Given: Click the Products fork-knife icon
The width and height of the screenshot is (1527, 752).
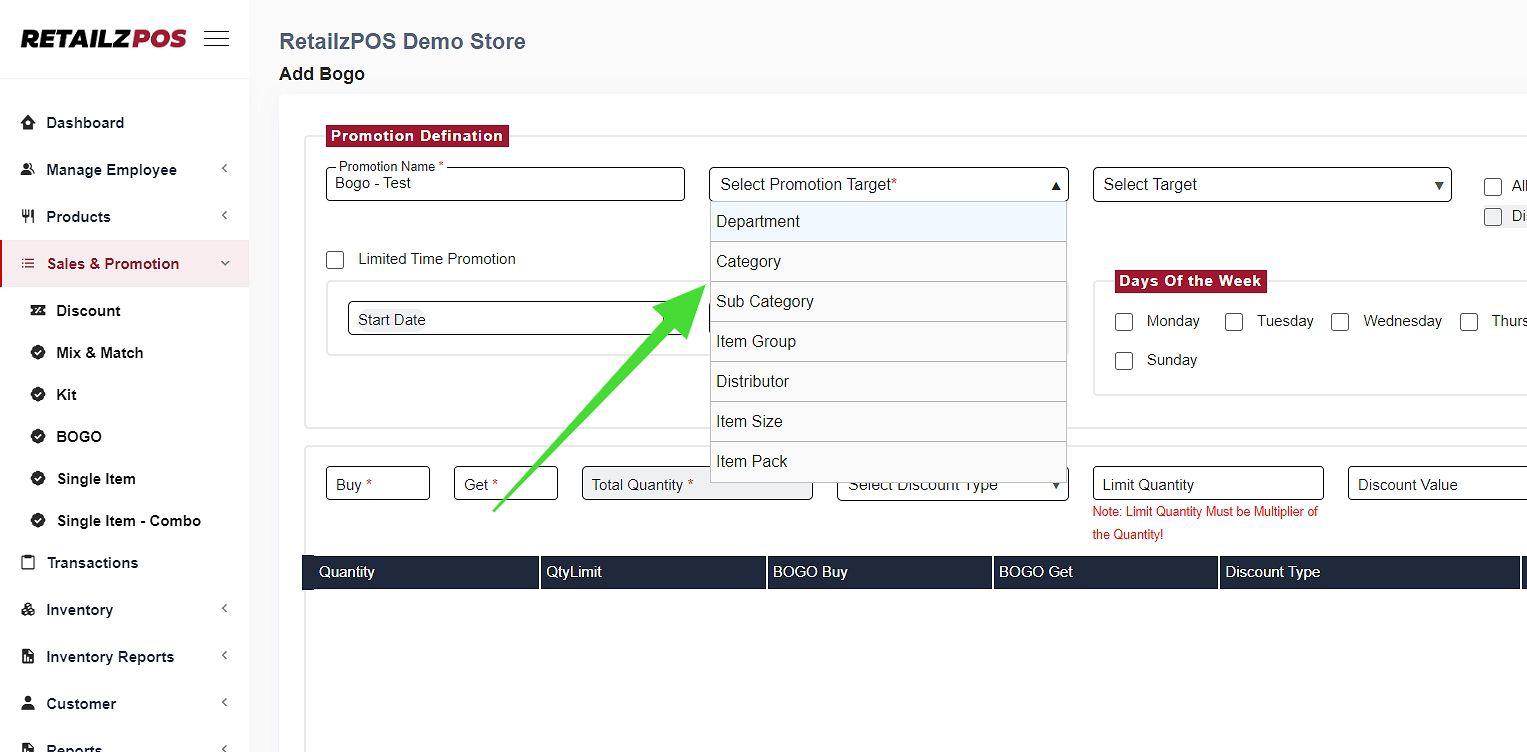Looking at the screenshot, I should (x=28, y=217).
